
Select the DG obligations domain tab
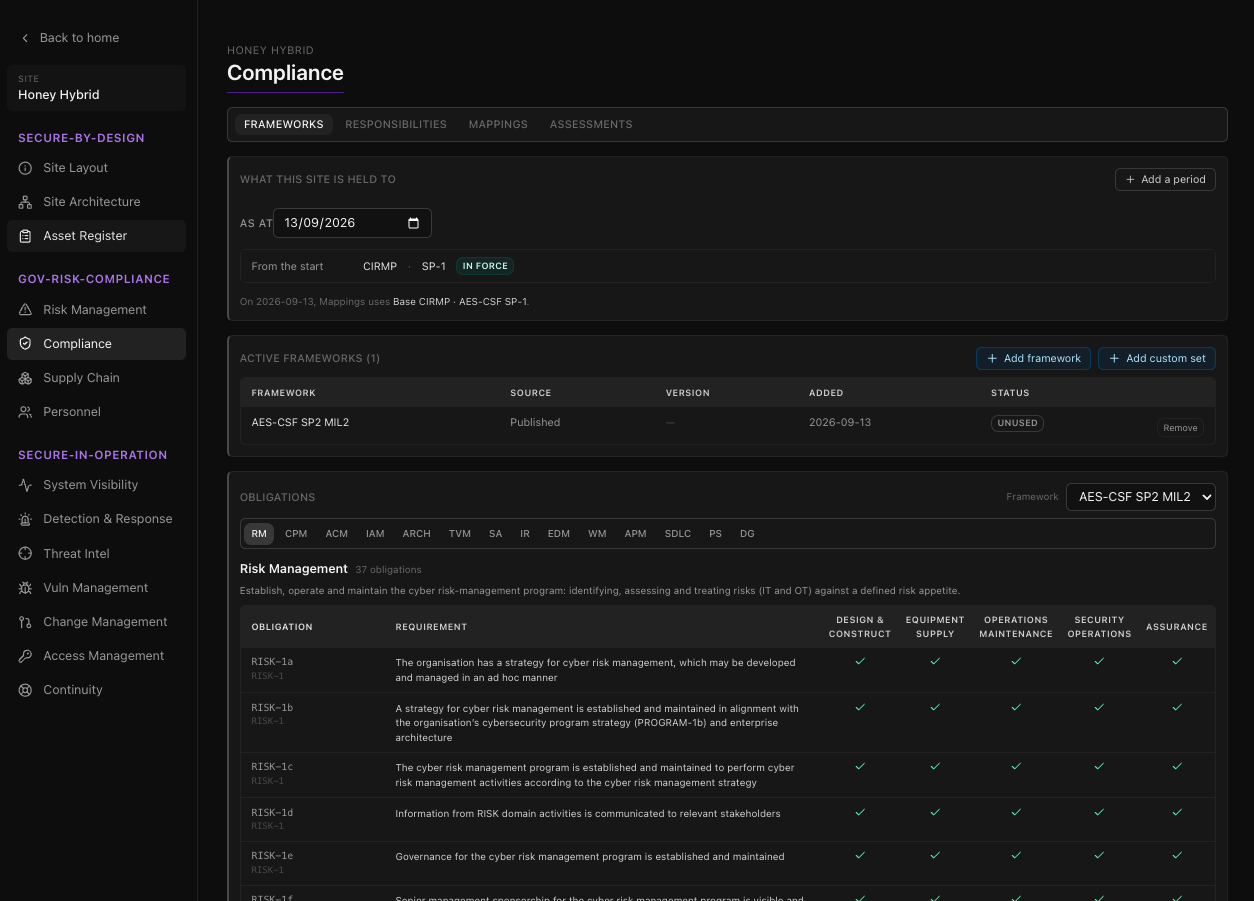click(x=747, y=534)
